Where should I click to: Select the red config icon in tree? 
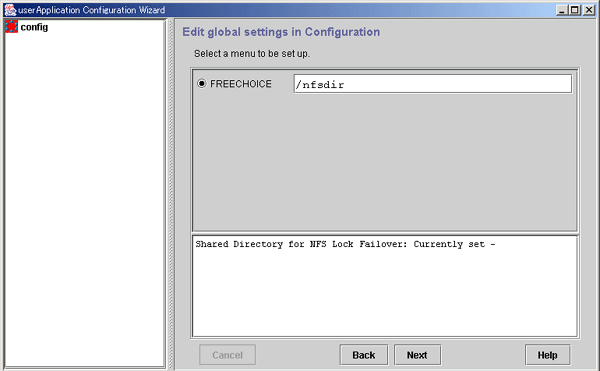11,27
